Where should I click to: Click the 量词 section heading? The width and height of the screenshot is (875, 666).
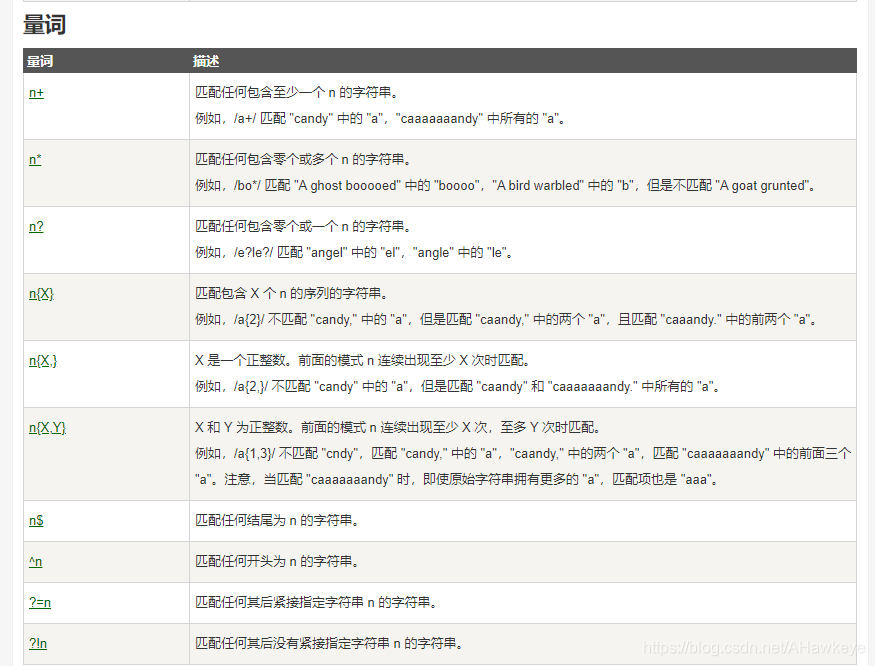[x=45, y=25]
